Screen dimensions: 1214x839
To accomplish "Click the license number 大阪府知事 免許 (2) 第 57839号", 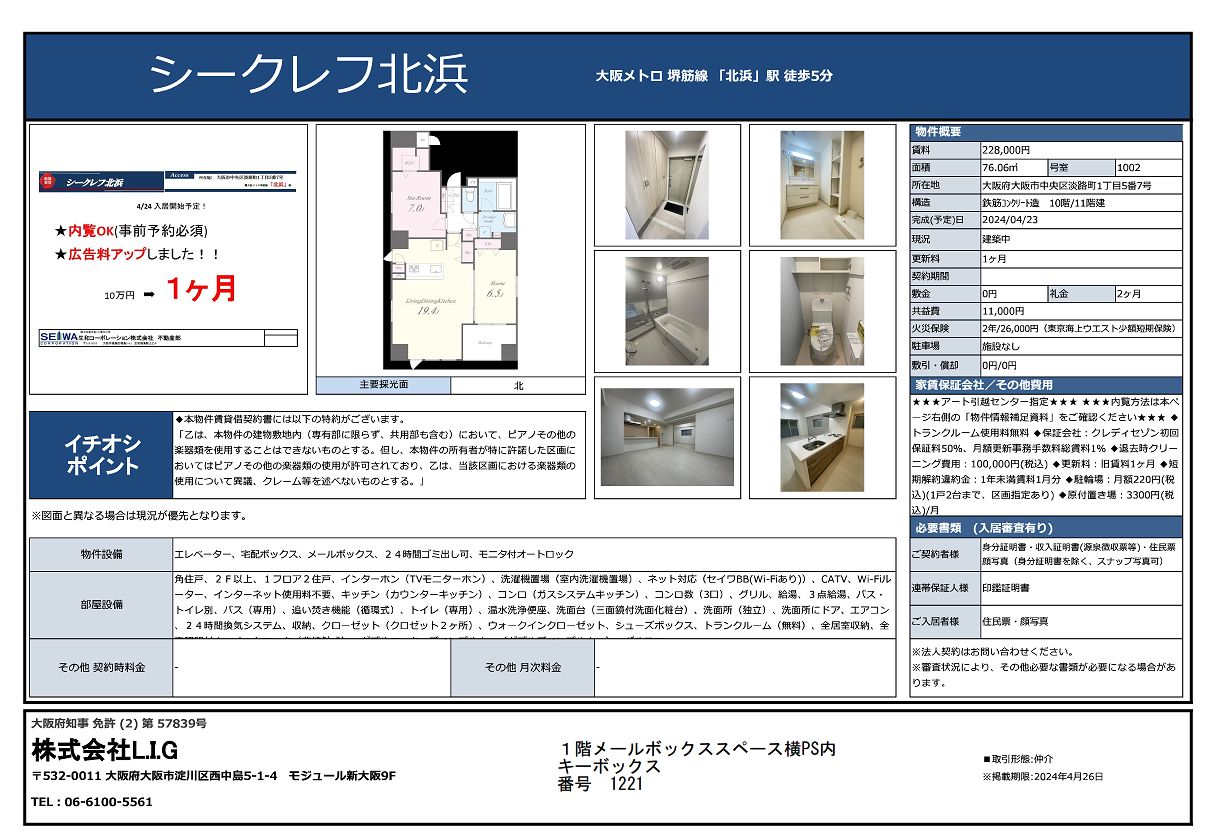I will click(x=119, y=723).
